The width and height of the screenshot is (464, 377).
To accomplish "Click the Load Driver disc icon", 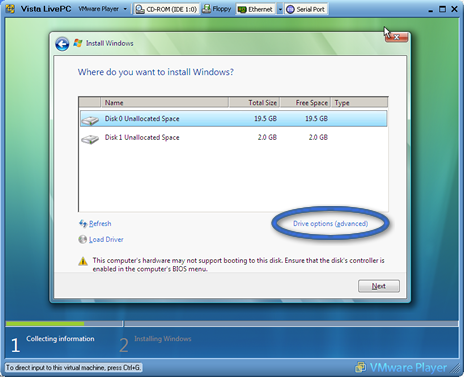I will 83,239.
